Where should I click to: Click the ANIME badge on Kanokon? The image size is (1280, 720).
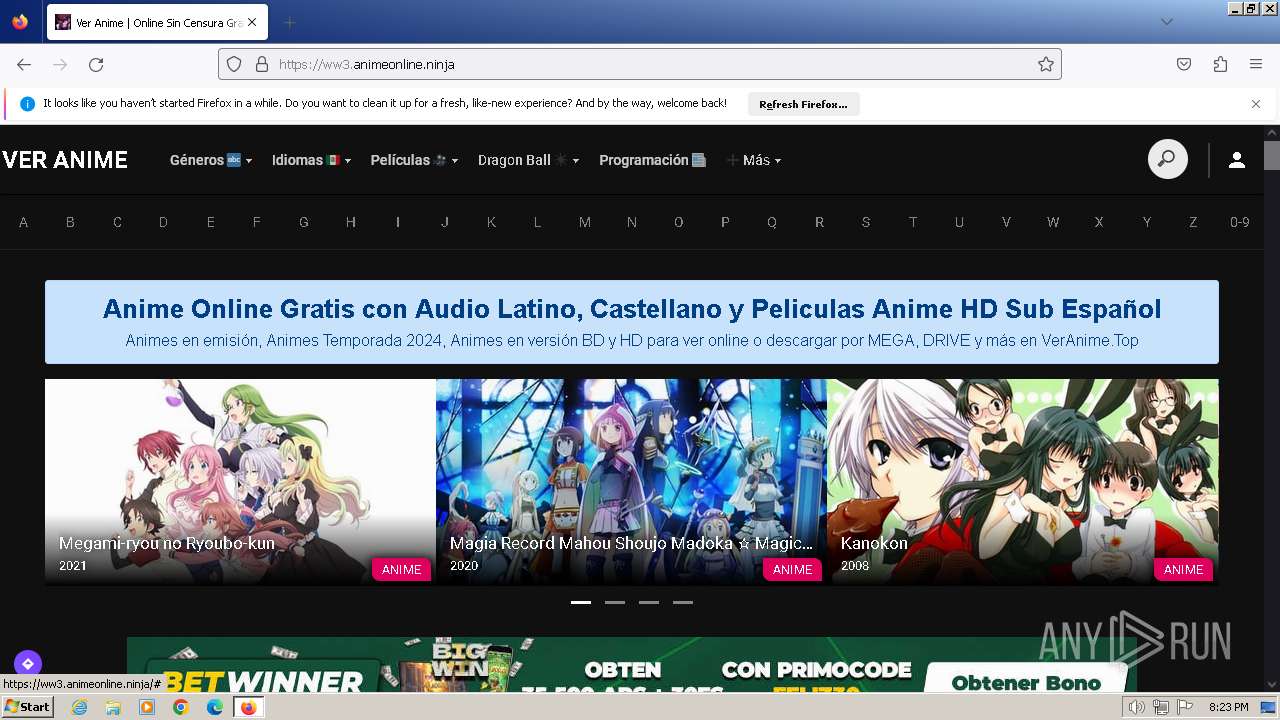point(1183,569)
